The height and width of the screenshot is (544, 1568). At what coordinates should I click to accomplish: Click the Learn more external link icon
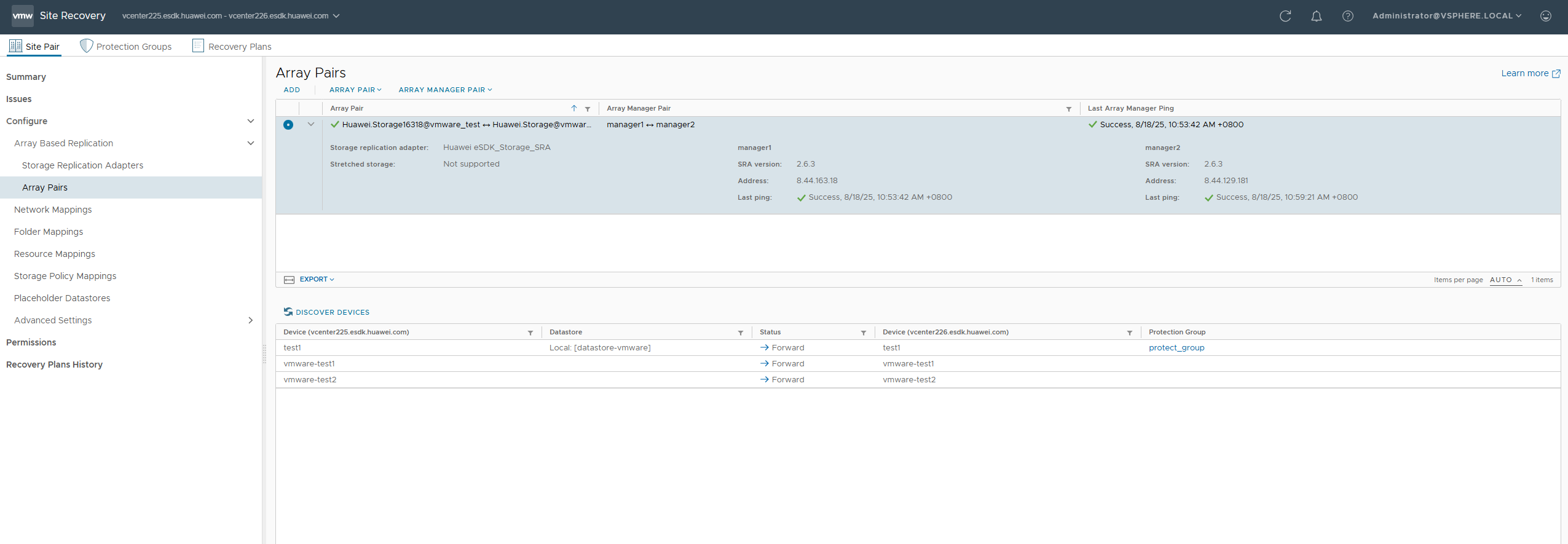1556,74
